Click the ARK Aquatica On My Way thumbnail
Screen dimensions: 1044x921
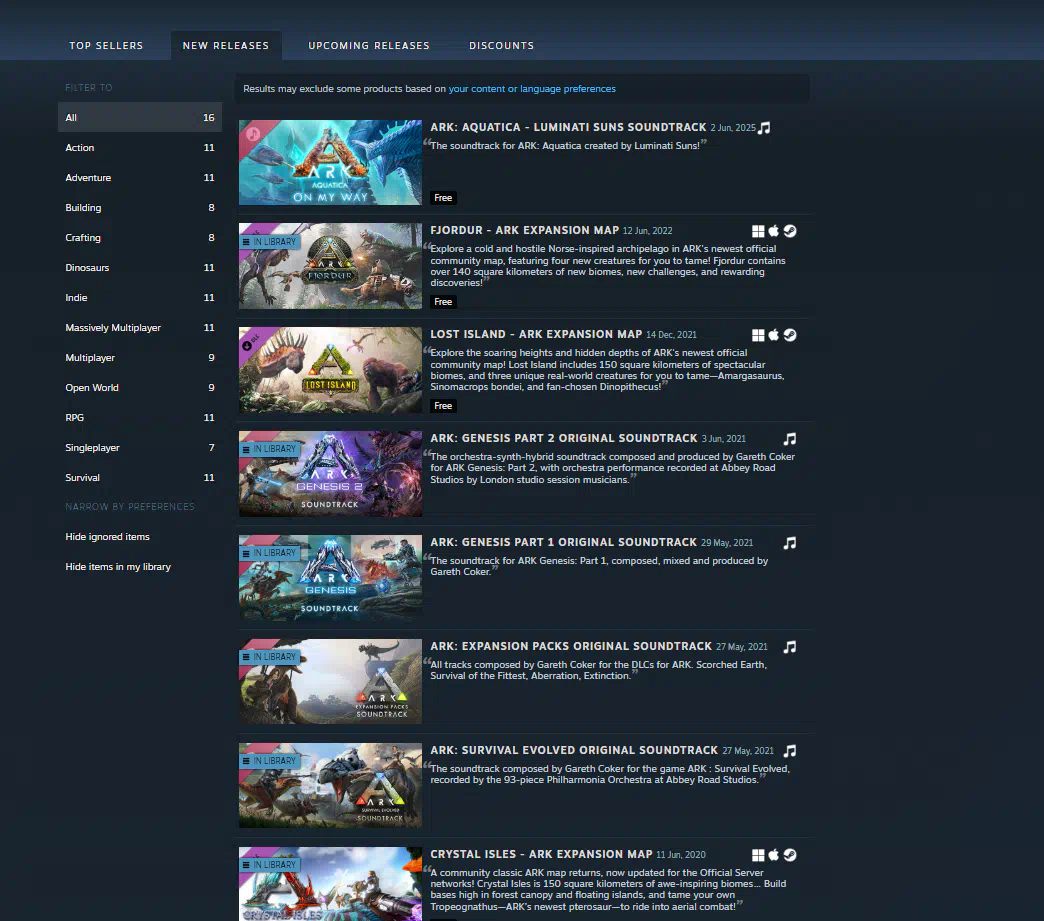330,162
